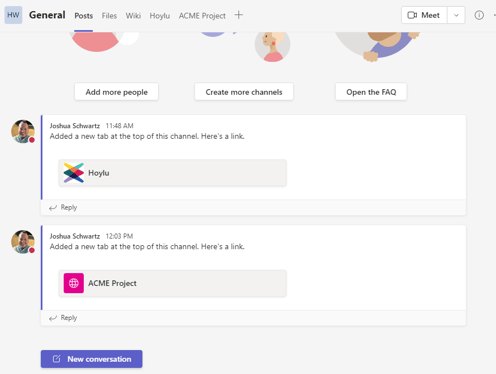The height and width of the screenshot is (374, 496).
Task: Select the Posts tab
Action: [x=84, y=16]
